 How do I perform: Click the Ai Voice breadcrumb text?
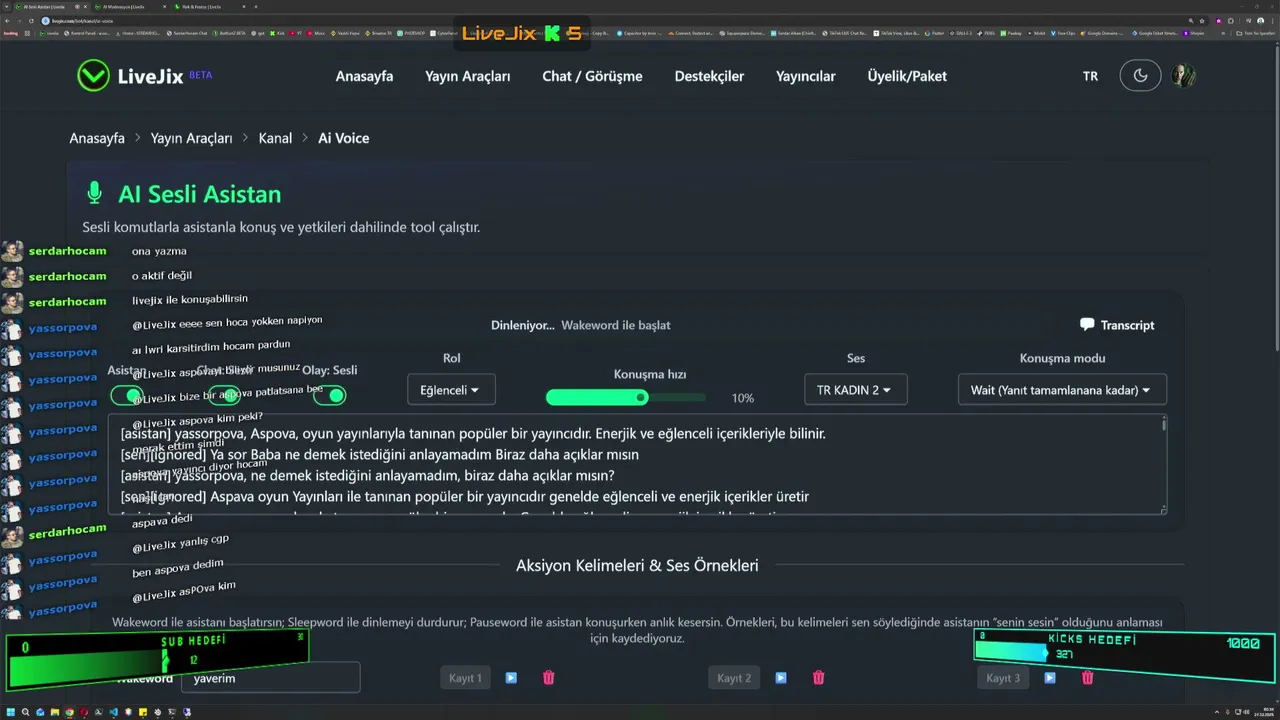[344, 138]
